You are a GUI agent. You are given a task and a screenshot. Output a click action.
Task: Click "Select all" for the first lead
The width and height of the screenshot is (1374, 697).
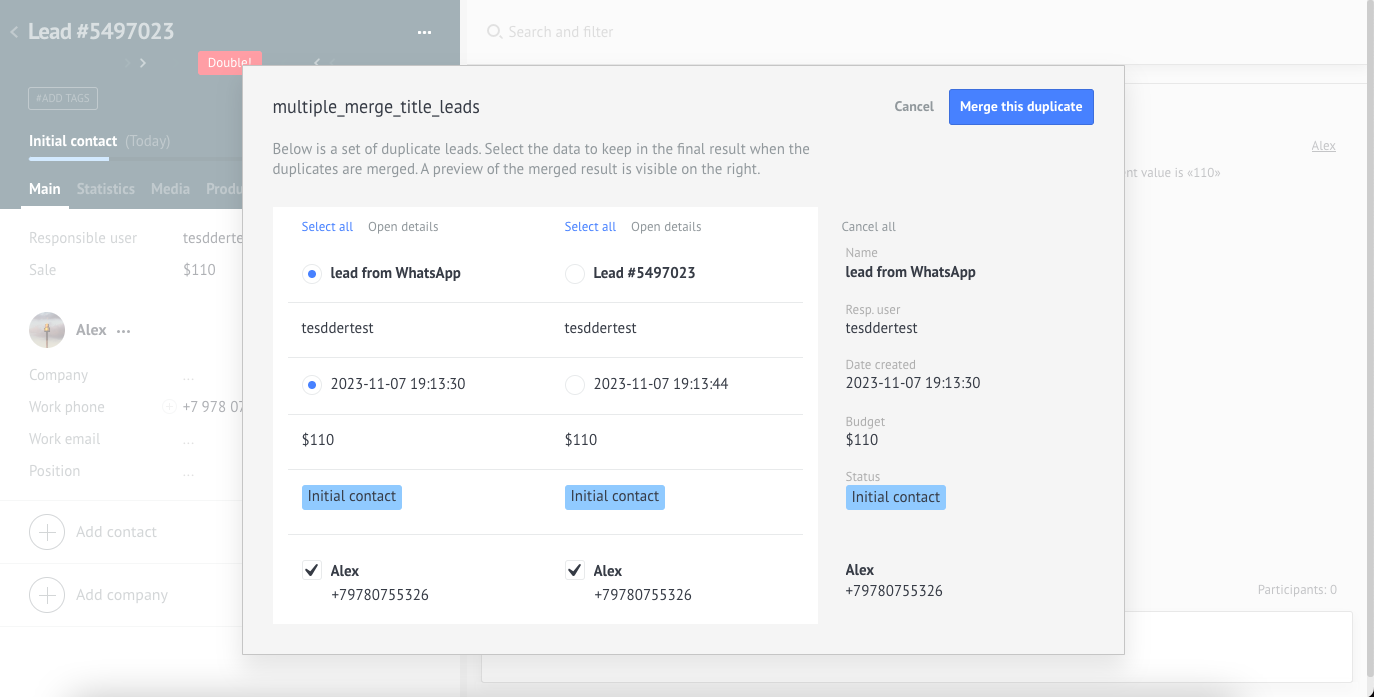tap(327, 227)
